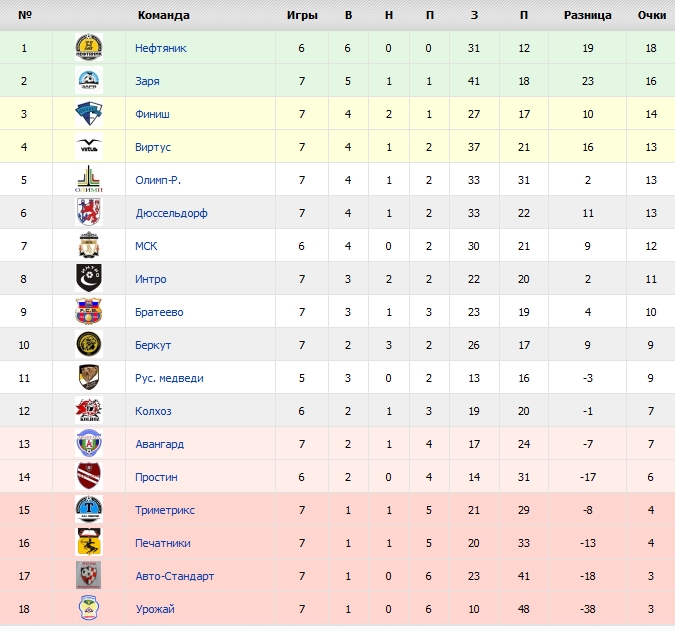This screenshot has height=631, width=675.
Task: Open the Интро team link
Action: [x=151, y=279]
